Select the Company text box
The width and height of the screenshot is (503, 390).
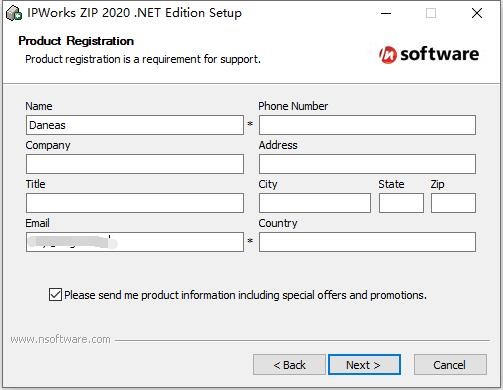[135, 164]
